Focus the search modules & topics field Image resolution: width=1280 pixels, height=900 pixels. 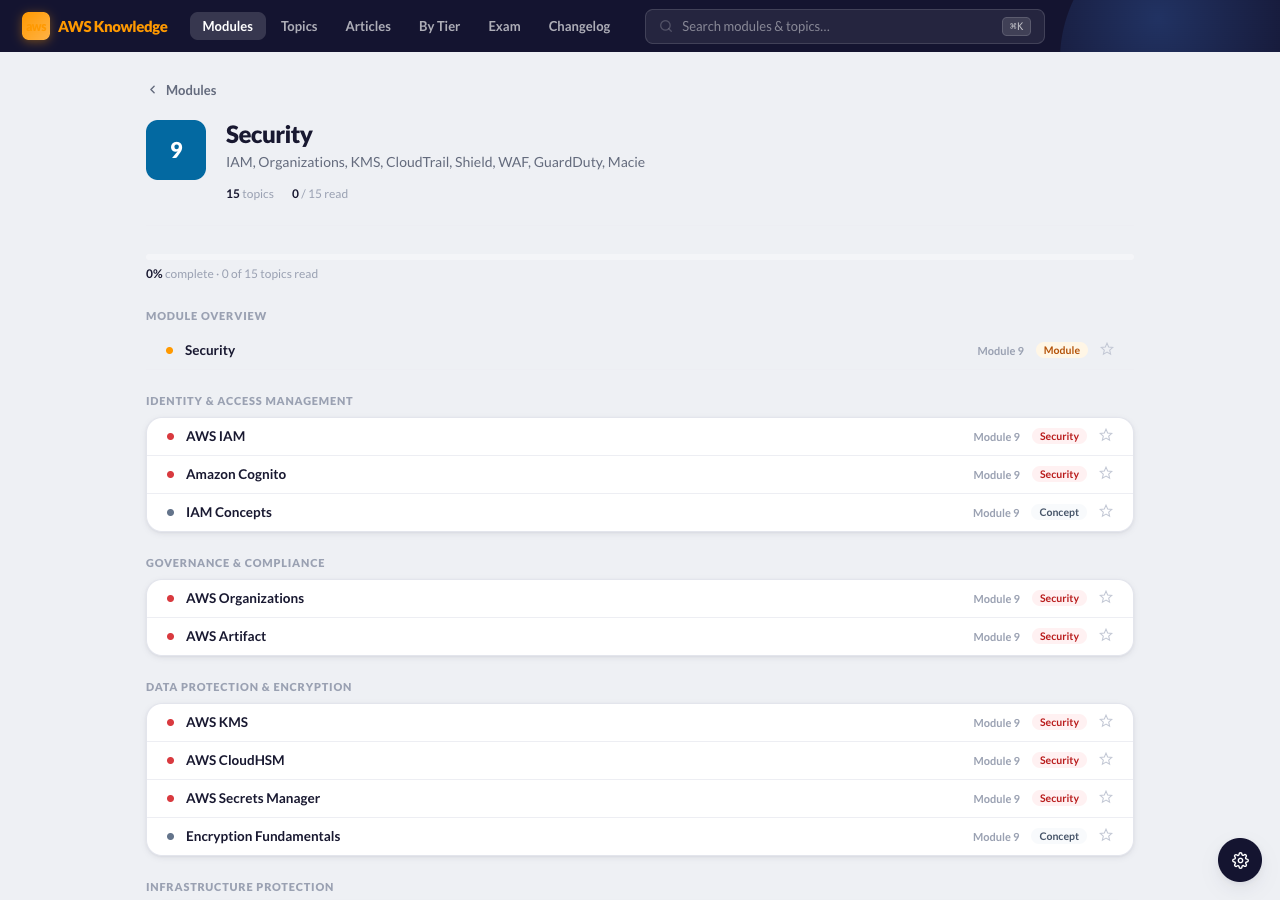tap(845, 26)
